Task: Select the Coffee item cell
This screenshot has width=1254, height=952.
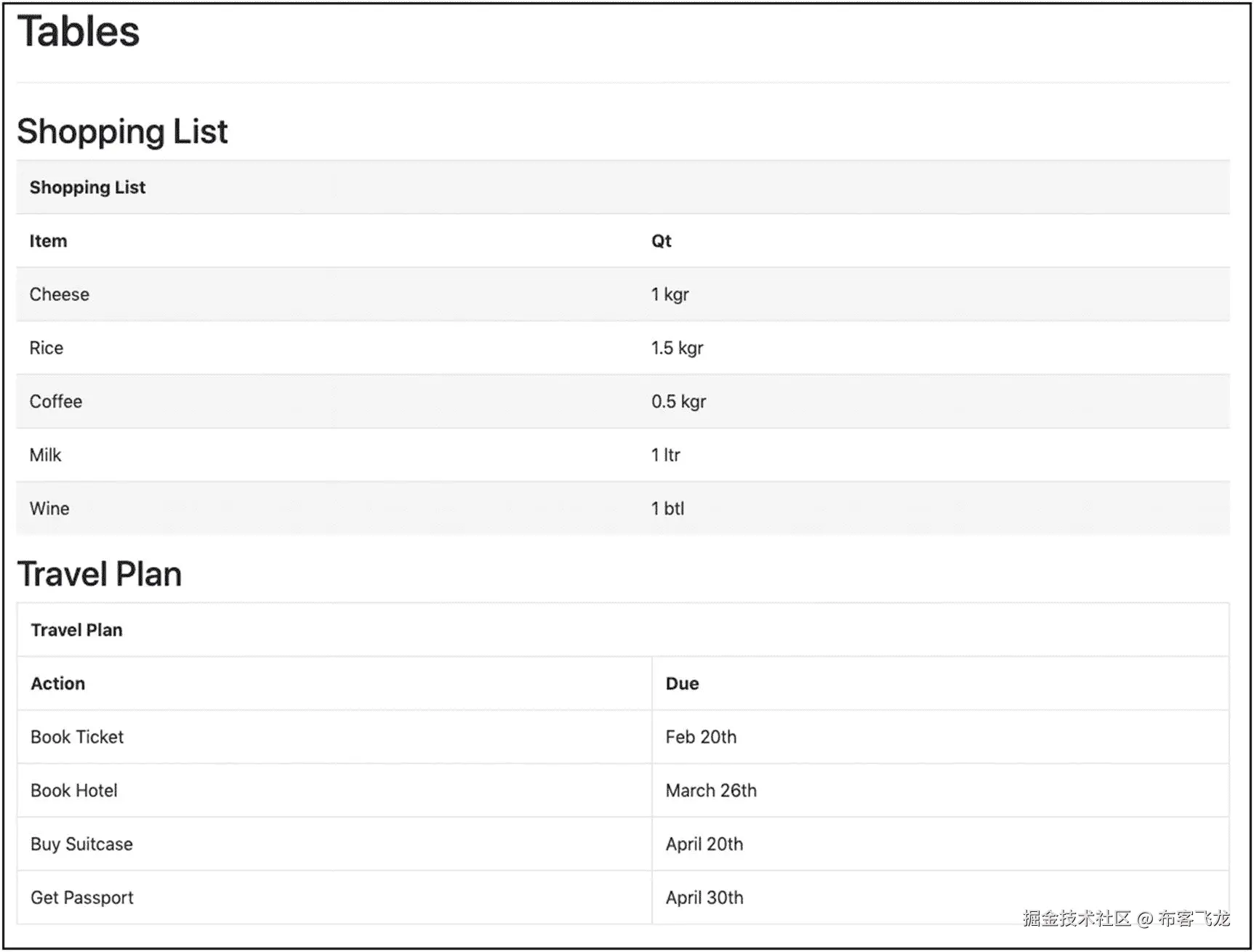Action: click(56, 402)
